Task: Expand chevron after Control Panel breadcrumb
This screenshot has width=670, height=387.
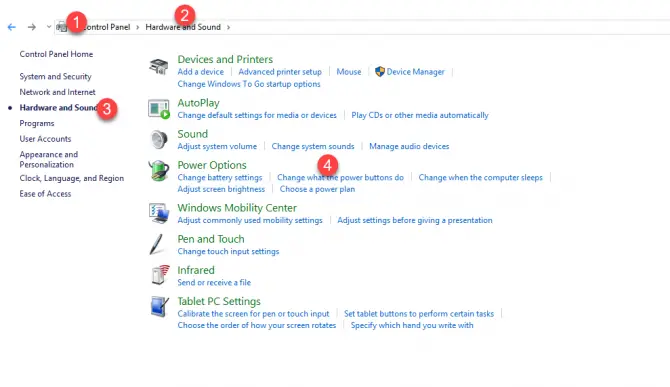Action: 138,27
